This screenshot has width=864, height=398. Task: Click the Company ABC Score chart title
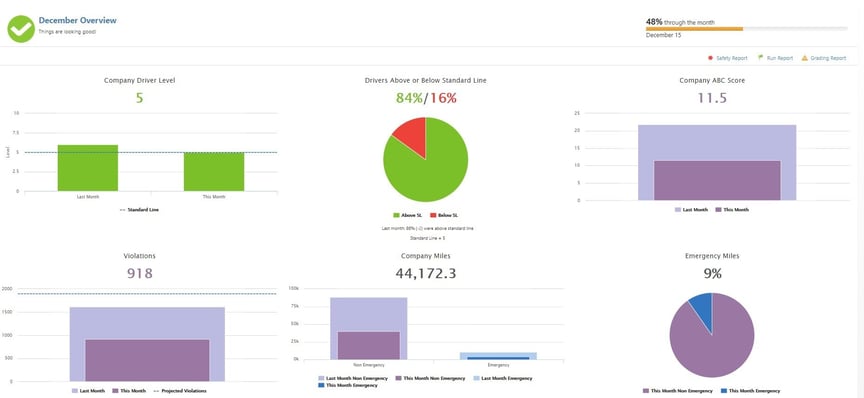[x=712, y=80]
